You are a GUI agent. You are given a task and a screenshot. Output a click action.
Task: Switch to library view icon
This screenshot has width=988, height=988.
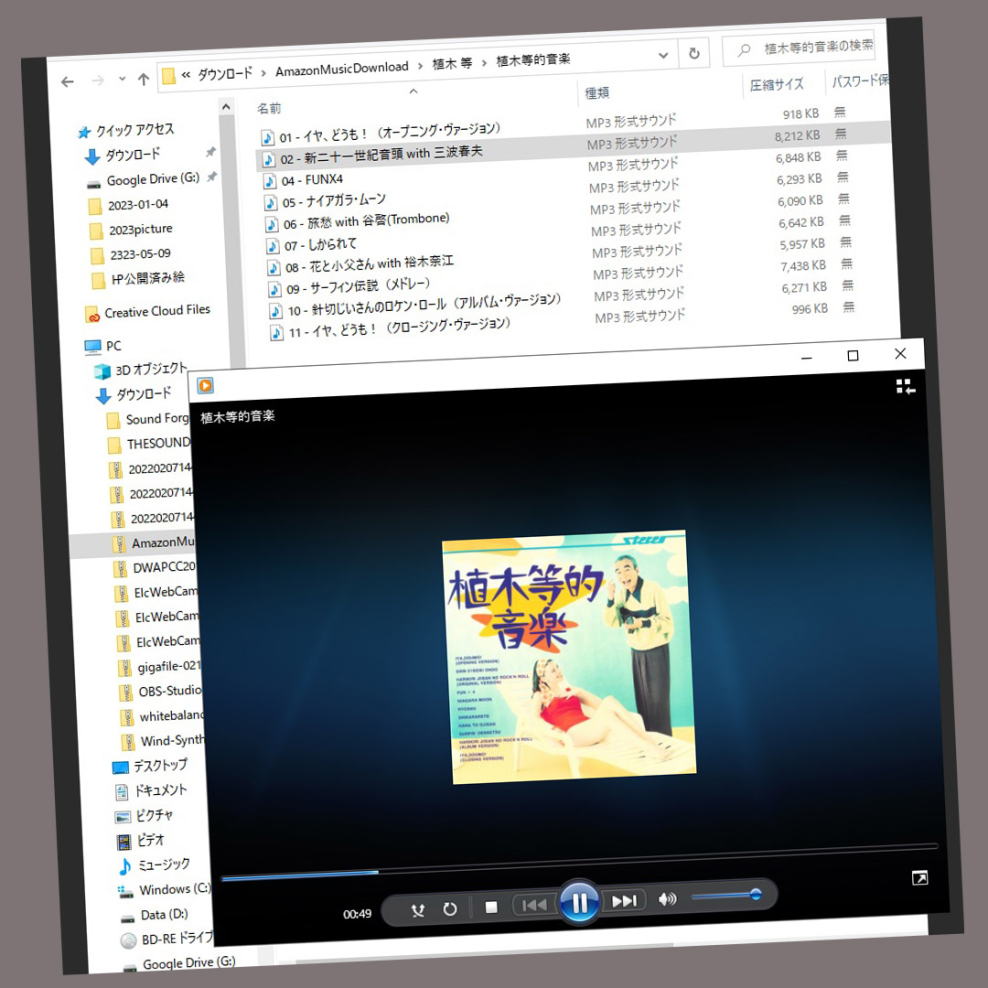(905, 386)
